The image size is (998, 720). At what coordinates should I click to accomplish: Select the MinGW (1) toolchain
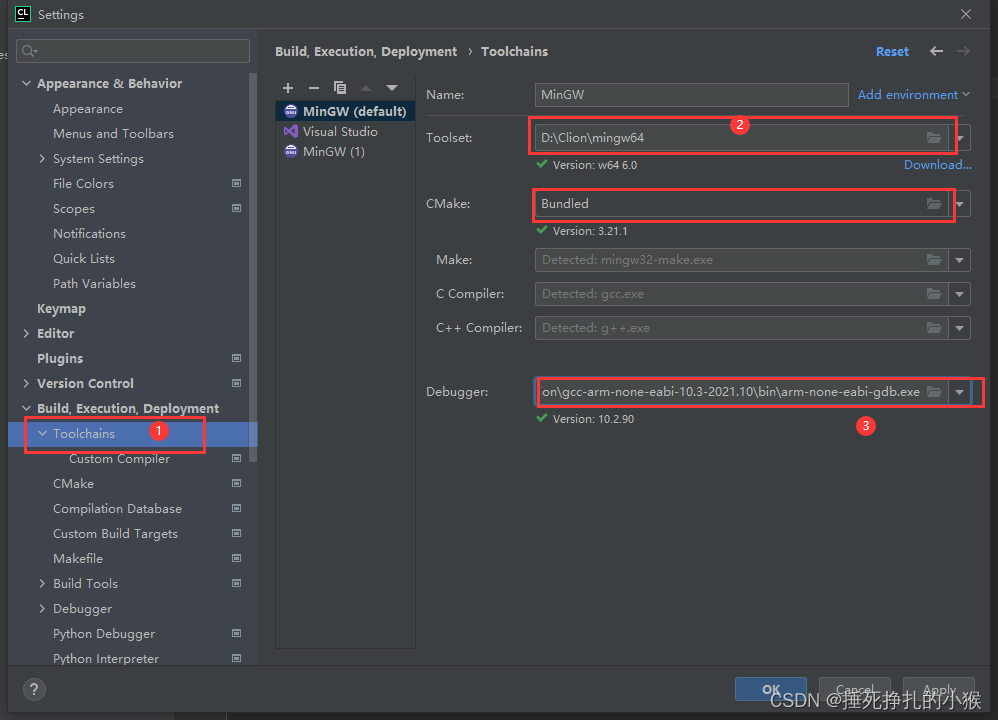(346, 152)
